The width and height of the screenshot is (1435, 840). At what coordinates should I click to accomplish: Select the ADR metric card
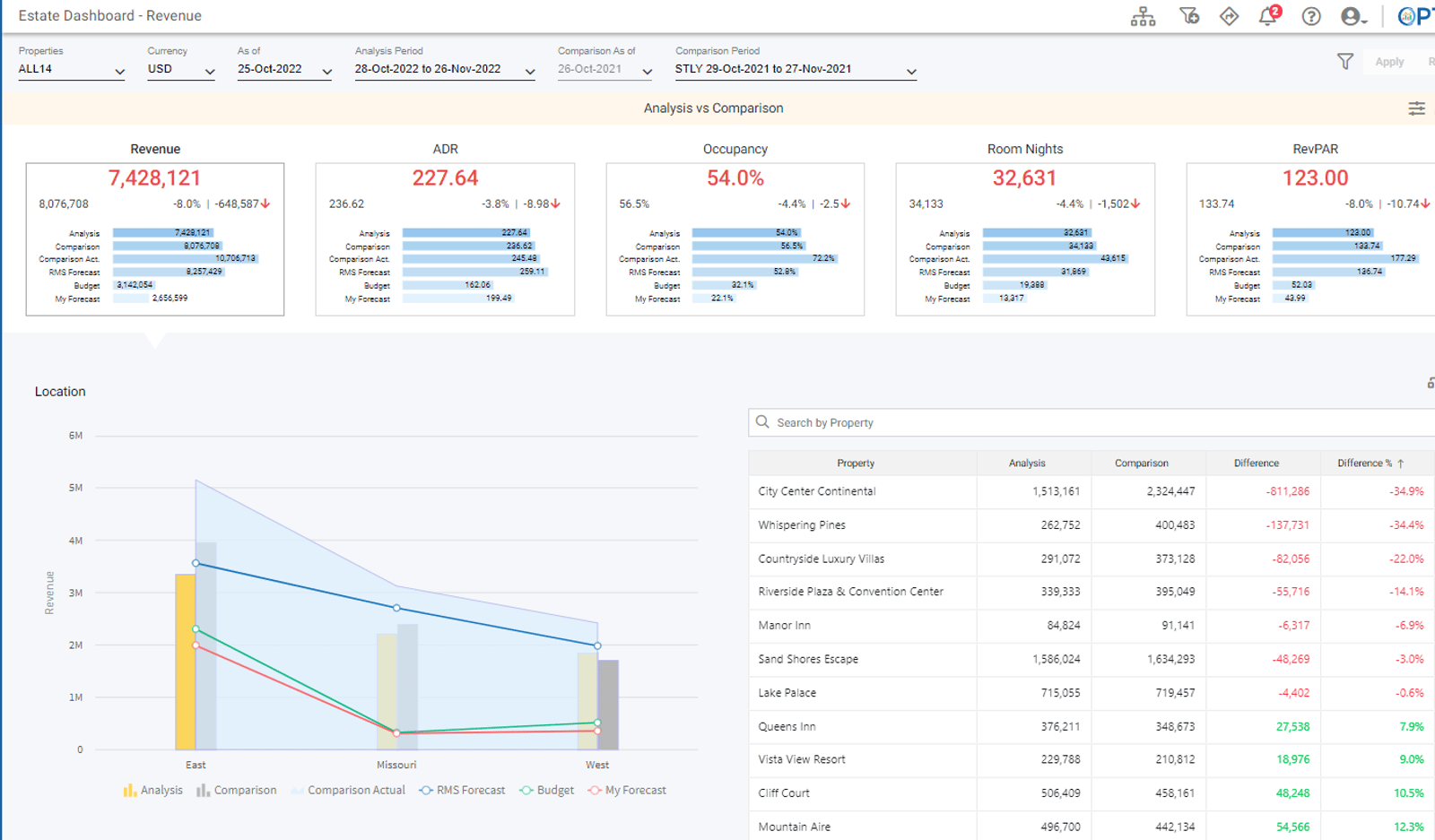click(x=445, y=238)
